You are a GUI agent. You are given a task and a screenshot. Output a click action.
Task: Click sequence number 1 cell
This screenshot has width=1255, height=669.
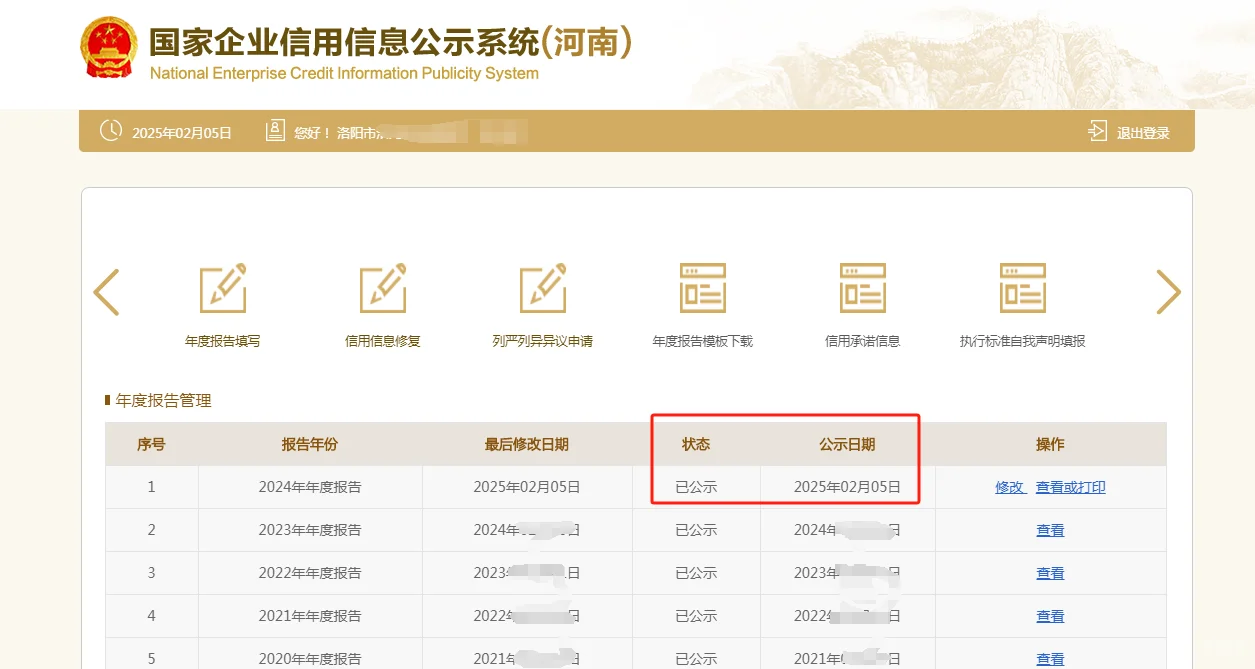[152, 487]
